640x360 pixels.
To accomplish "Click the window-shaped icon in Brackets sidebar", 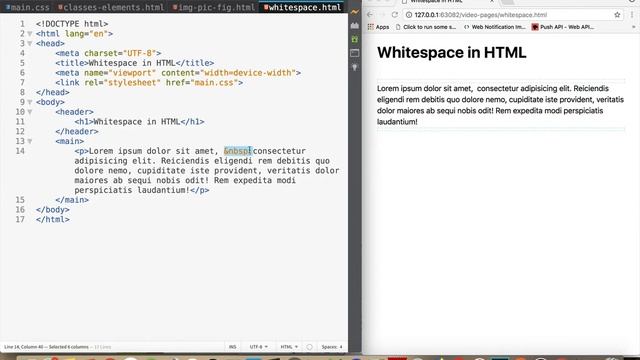I will [355, 53].
